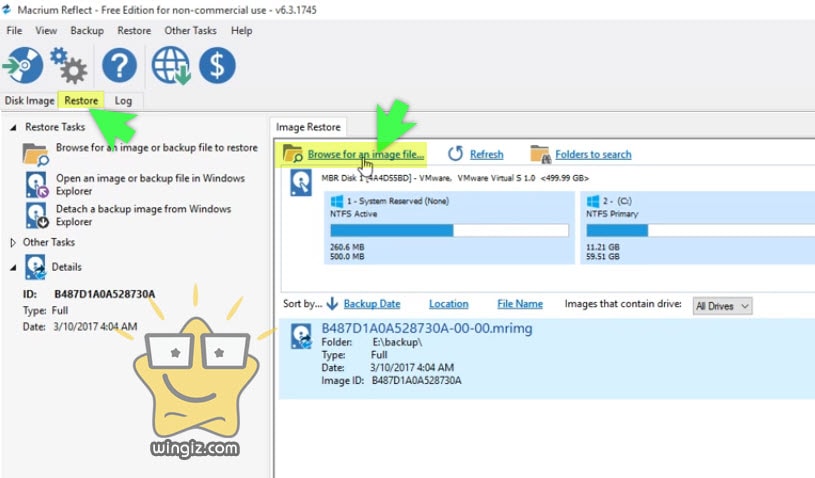Click the Refresh link
Viewport: 815px width, 478px height.
click(x=487, y=154)
